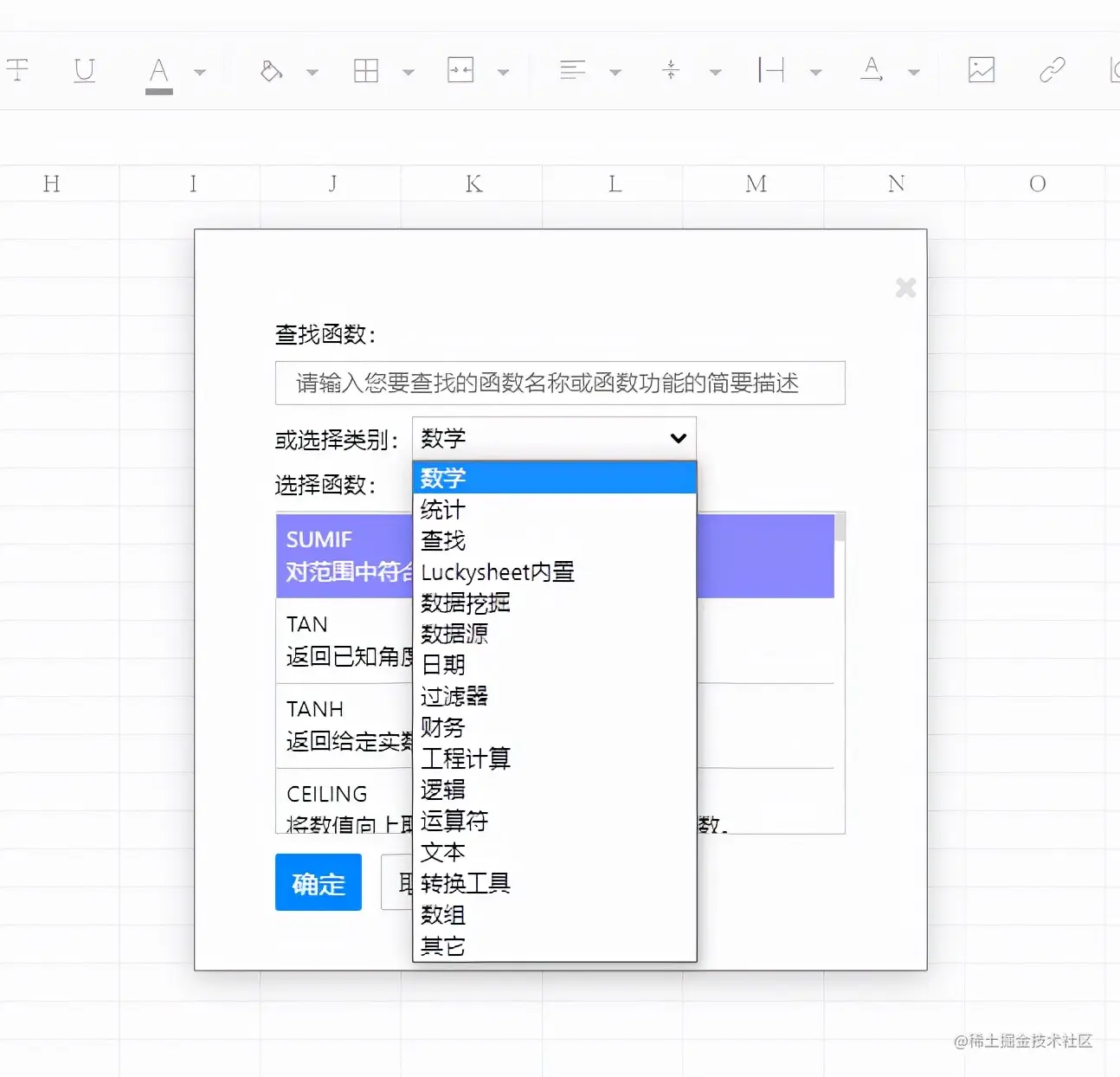Apply cell borders icon
Viewport: 1120px width, 1077px height.
point(366,70)
